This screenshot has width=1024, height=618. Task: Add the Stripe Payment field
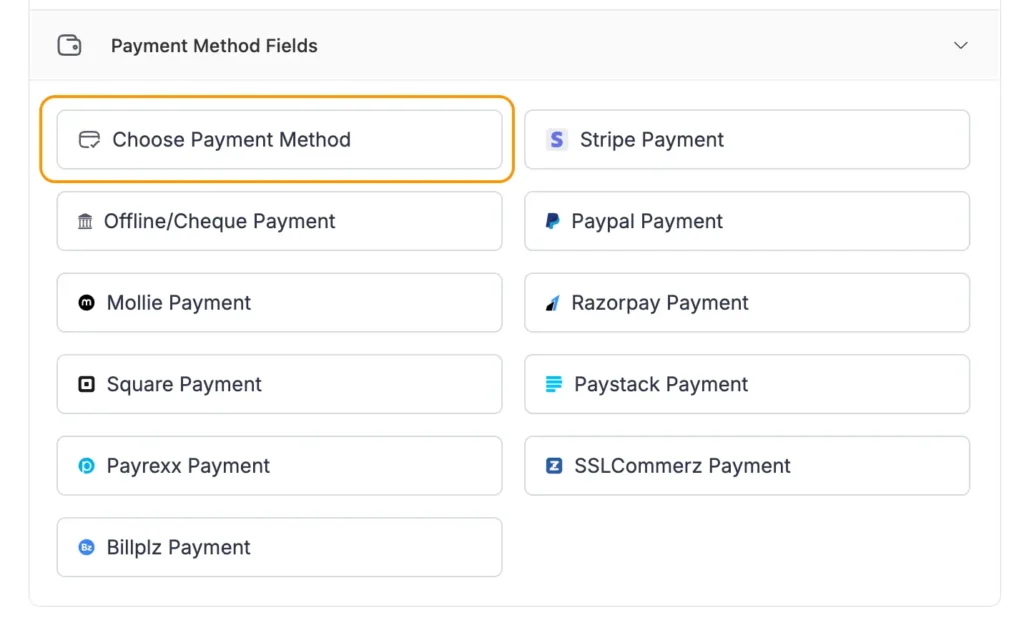747,139
